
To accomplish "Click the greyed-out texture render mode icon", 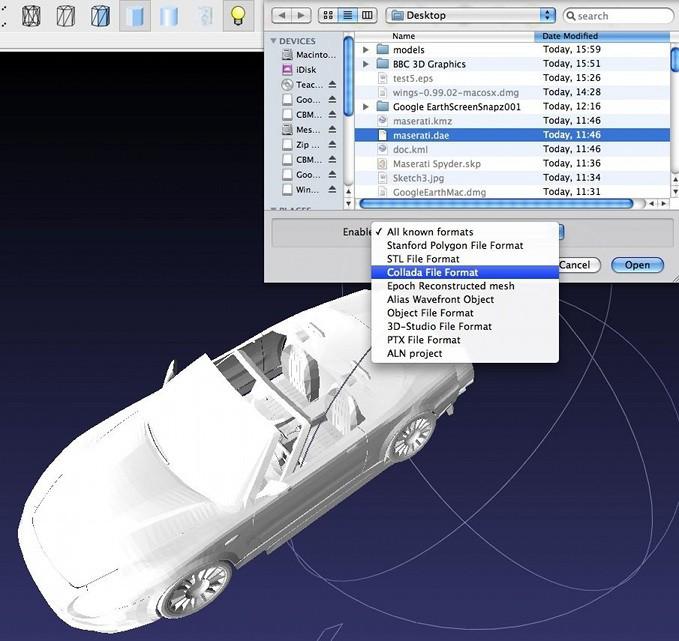I will point(205,16).
